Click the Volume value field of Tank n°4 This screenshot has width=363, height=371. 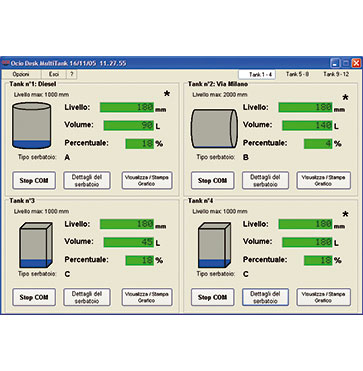[307, 242]
